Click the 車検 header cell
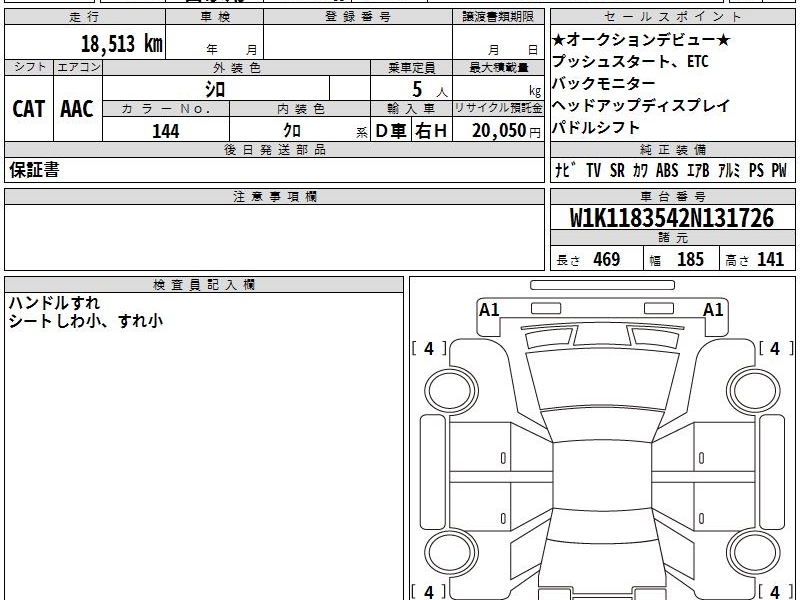 (x=215, y=17)
